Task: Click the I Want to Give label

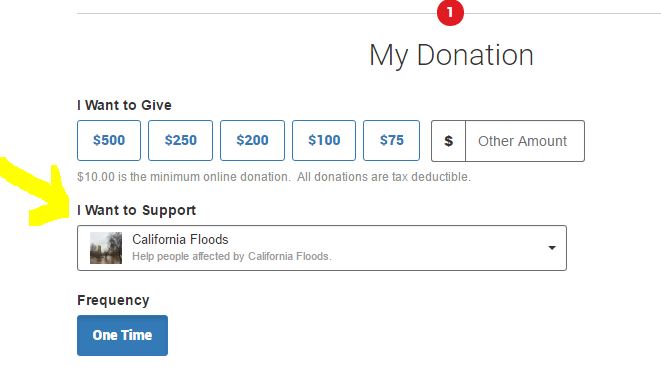Action: point(124,105)
